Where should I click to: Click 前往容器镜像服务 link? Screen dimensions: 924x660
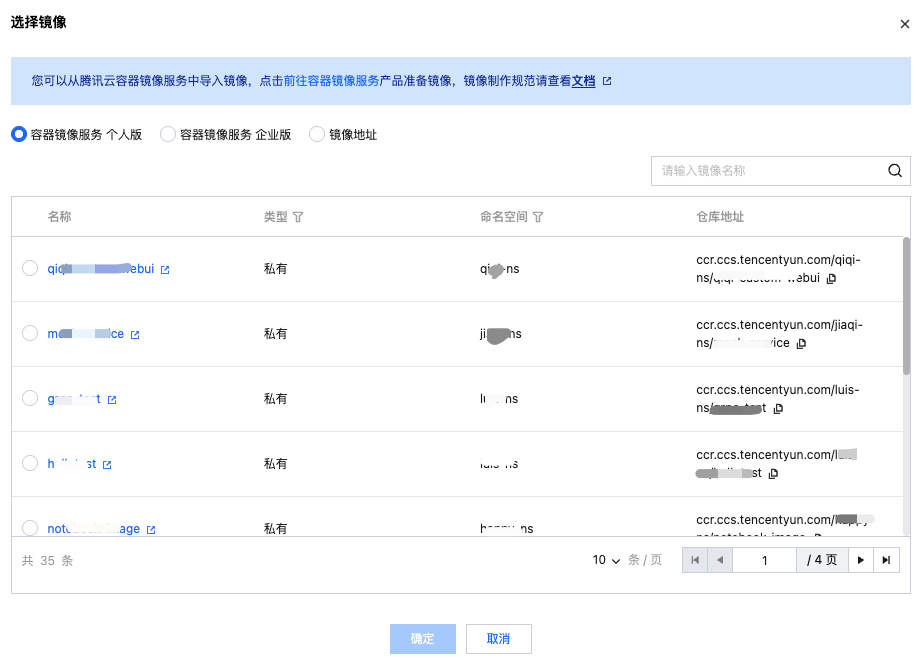pyautogui.click(x=331, y=81)
